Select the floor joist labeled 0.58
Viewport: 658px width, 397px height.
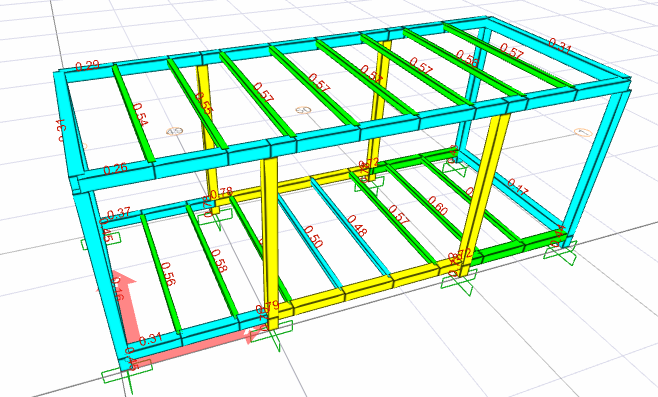click(212, 259)
